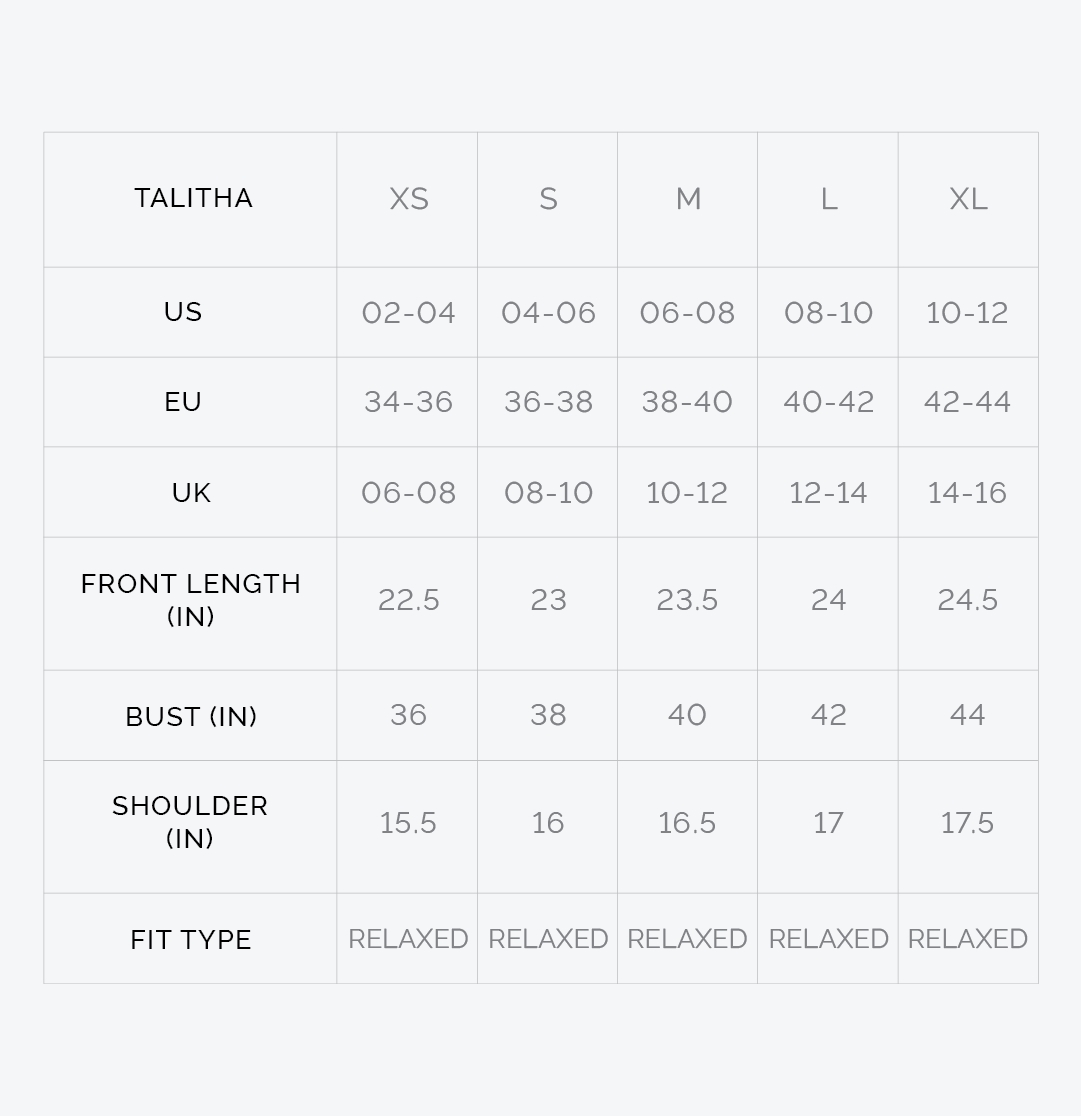Click RELAXED fit type under XL
1081x1116 pixels.
click(967, 939)
